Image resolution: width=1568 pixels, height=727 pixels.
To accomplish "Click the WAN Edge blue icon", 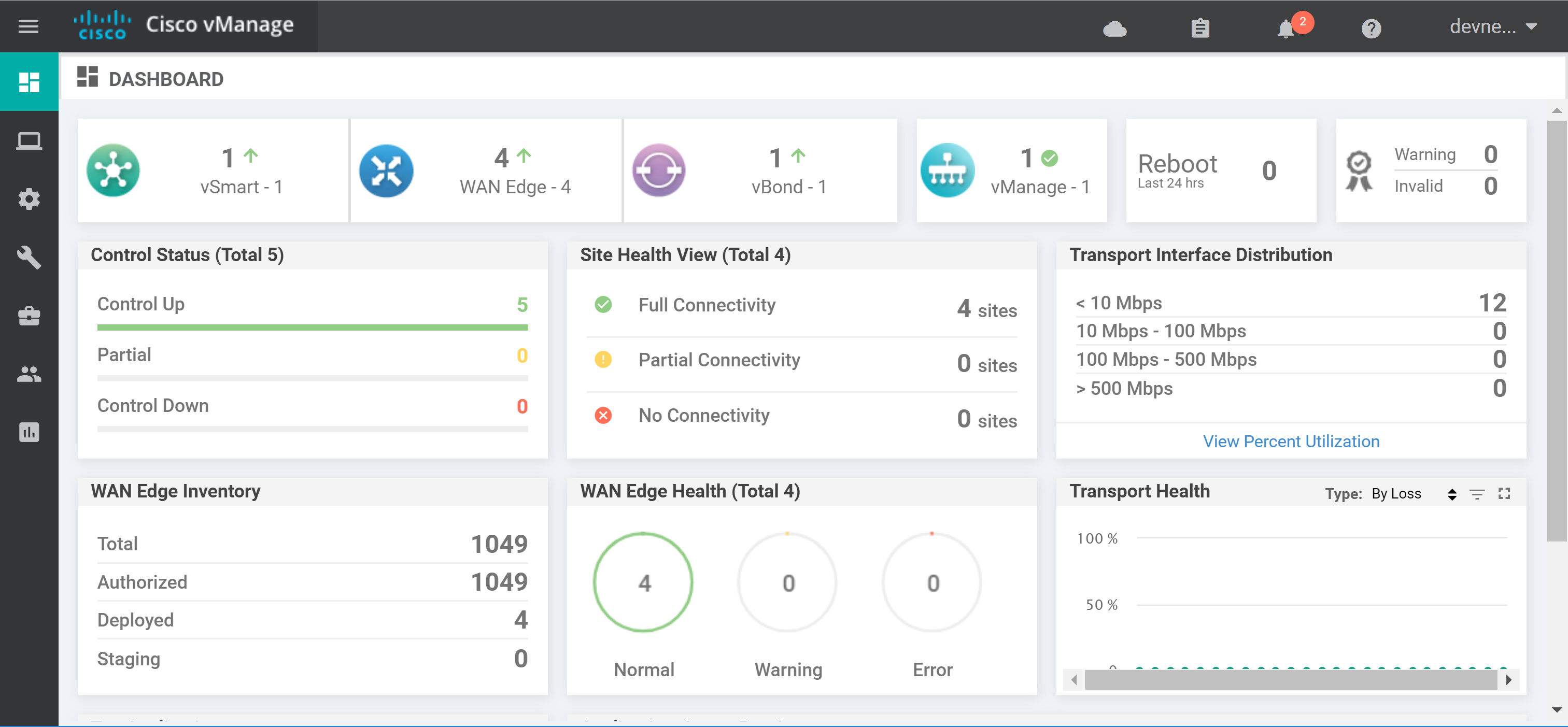I will (x=386, y=170).
